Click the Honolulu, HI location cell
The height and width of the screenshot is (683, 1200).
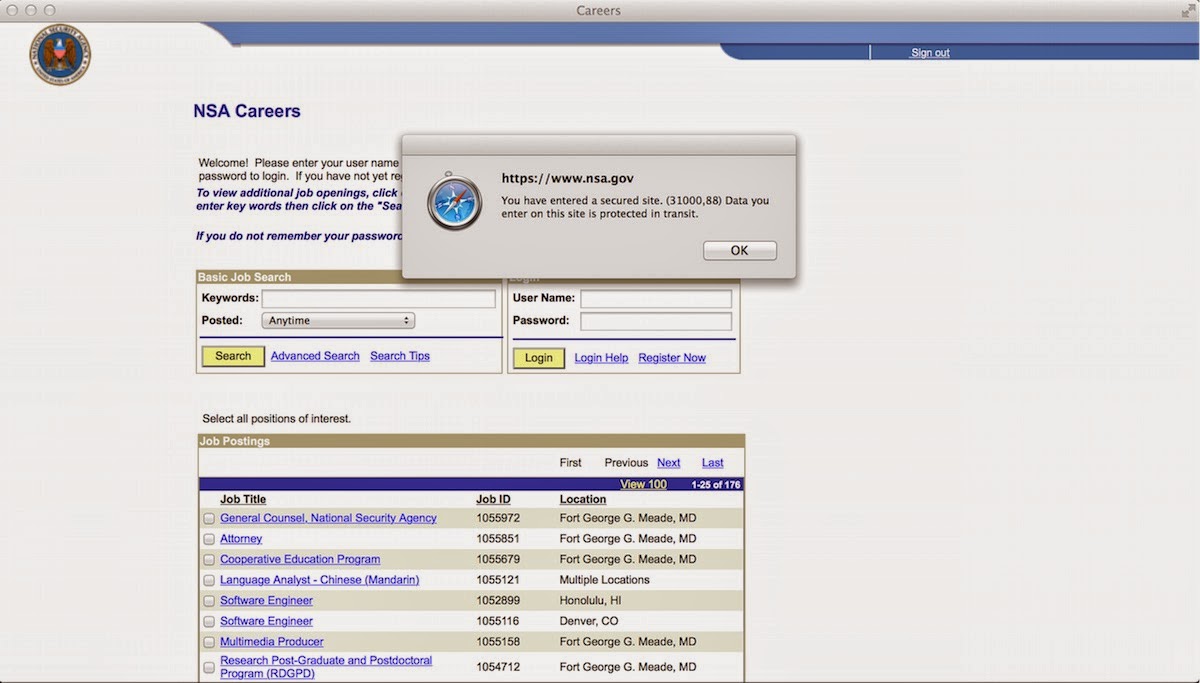click(591, 601)
